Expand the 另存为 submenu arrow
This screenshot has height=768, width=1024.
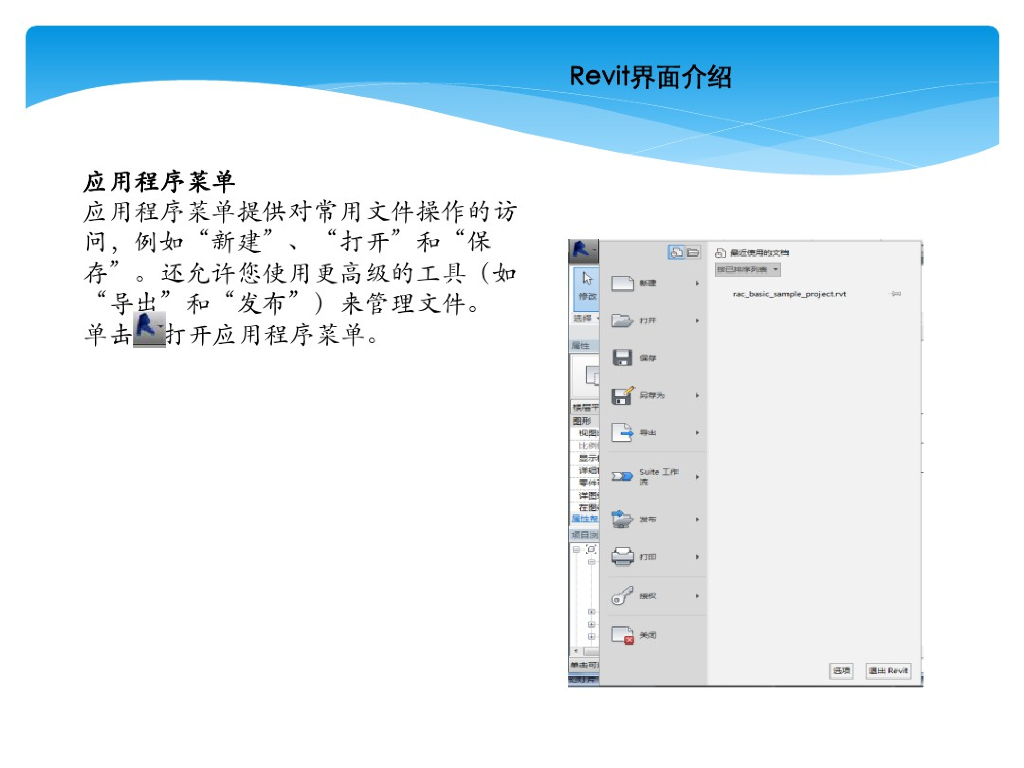(697, 395)
